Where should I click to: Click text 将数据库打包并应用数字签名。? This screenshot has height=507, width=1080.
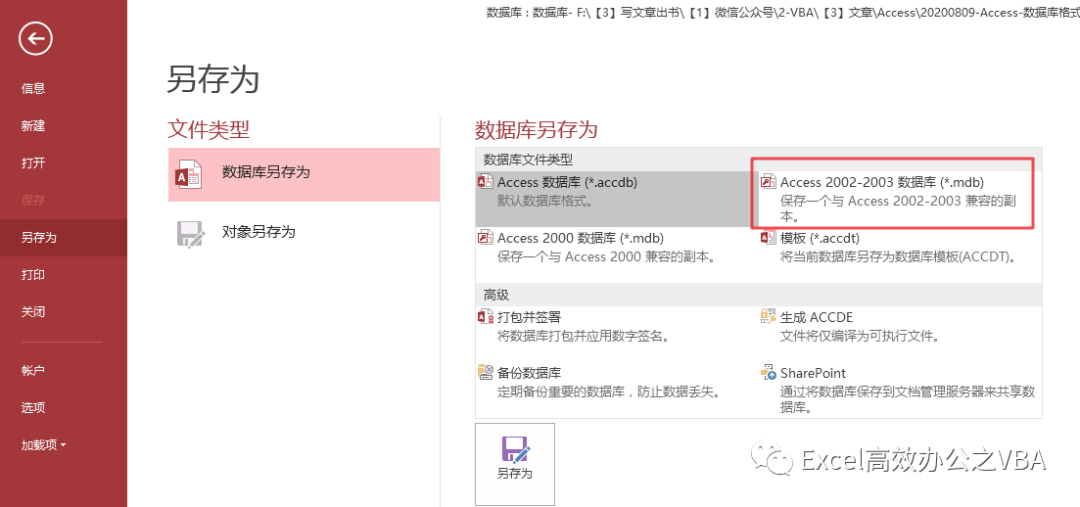(x=584, y=337)
